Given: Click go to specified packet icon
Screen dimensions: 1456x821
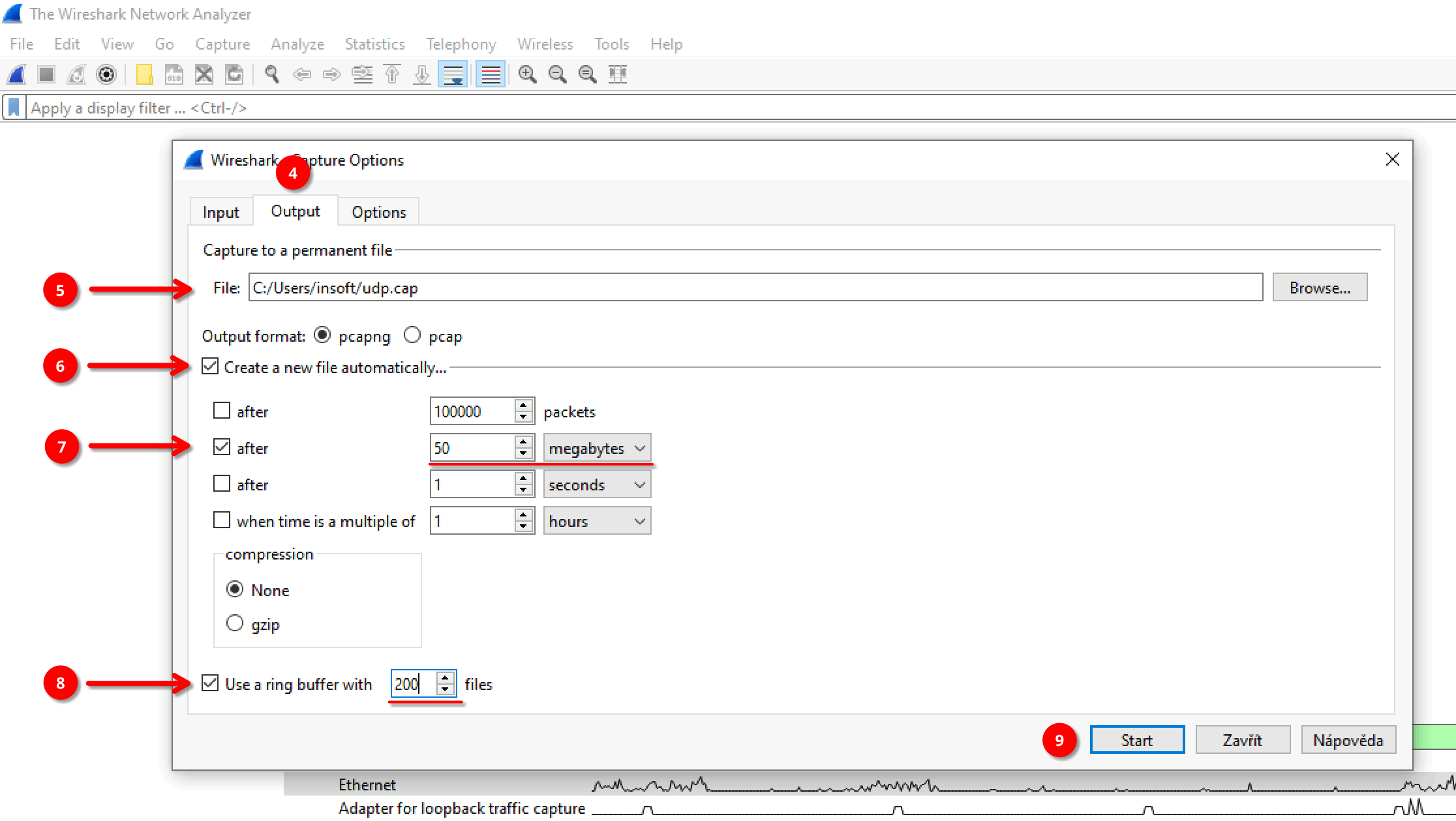Looking at the screenshot, I should pyautogui.click(x=362, y=74).
